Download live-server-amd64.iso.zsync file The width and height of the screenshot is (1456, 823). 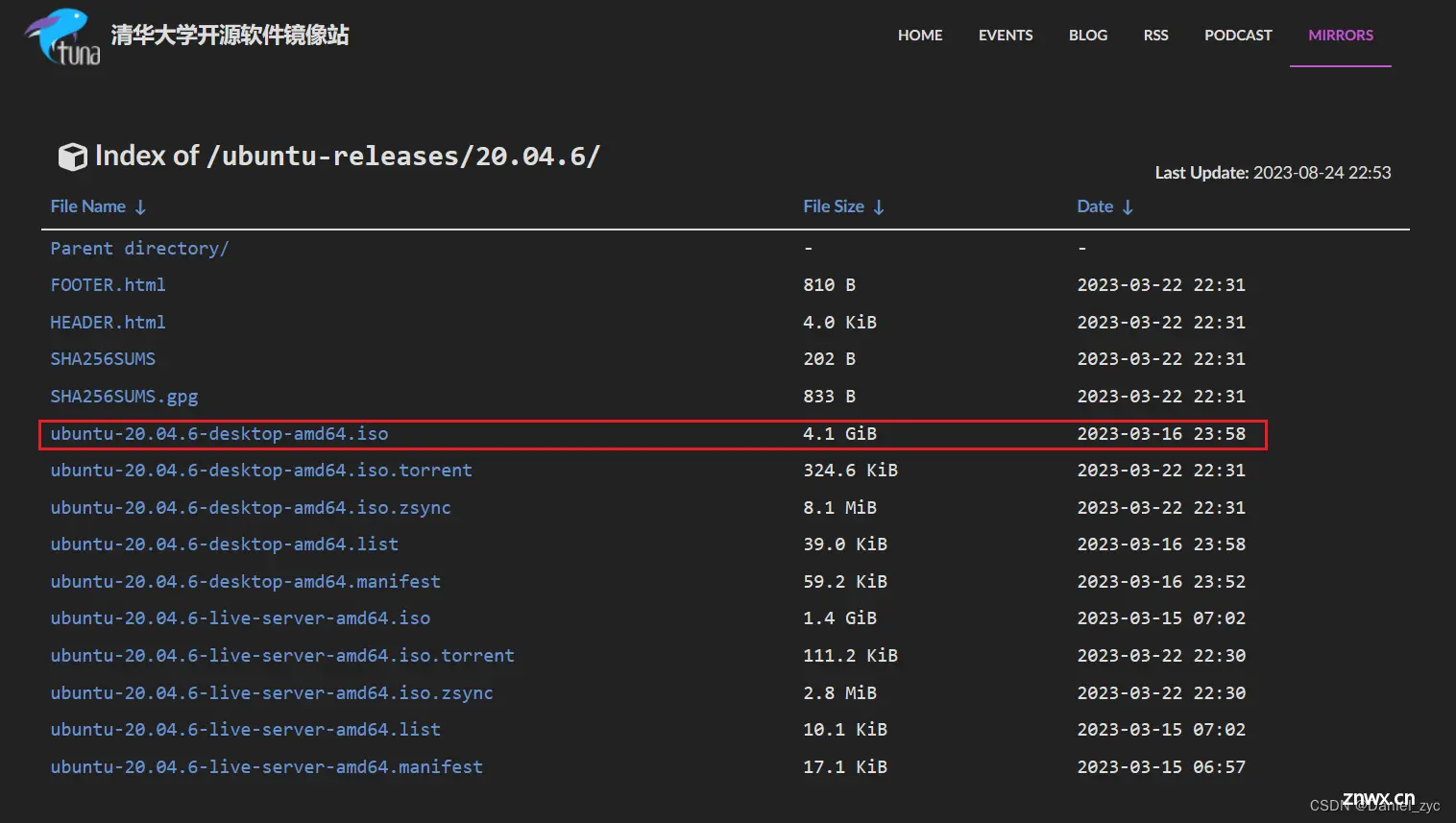point(272,693)
